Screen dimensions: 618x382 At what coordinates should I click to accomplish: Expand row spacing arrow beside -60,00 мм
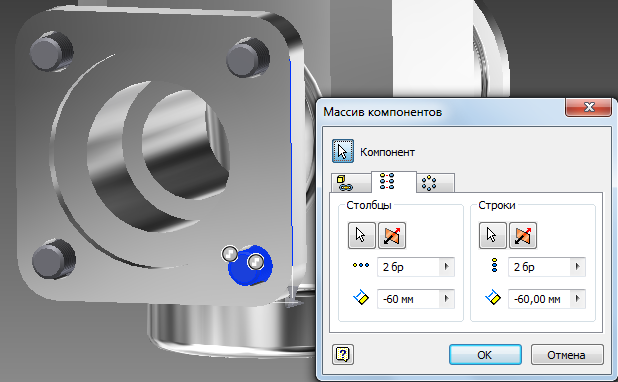point(578,299)
